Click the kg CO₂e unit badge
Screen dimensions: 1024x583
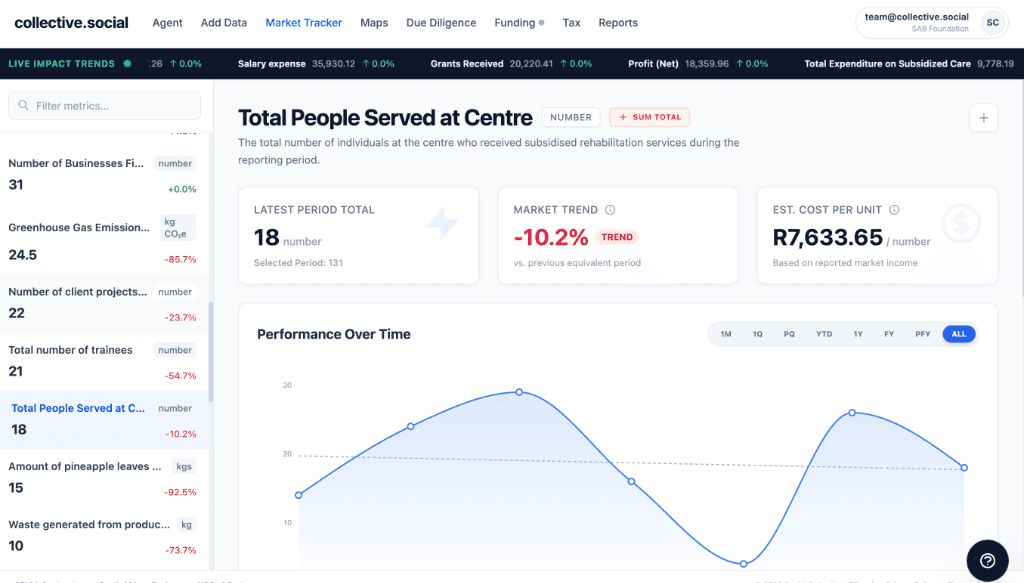pyautogui.click(x=177, y=227)
